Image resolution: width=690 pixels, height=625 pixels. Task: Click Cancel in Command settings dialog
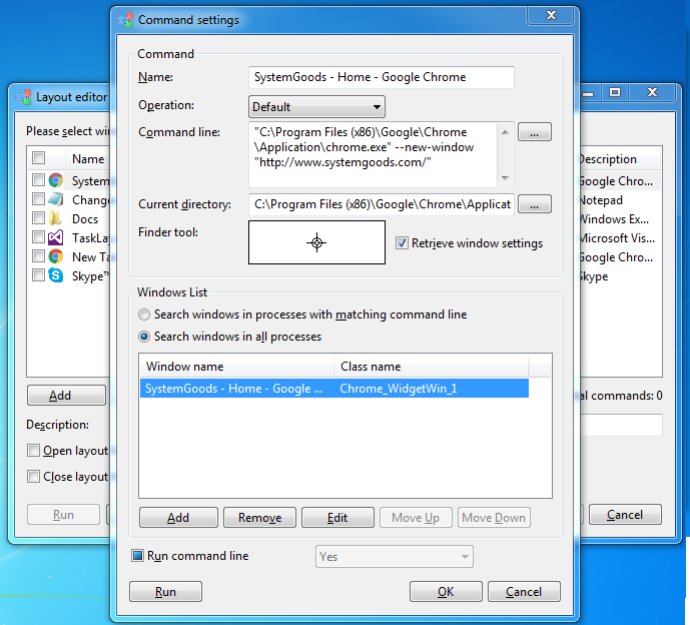(x=524, y=592)
